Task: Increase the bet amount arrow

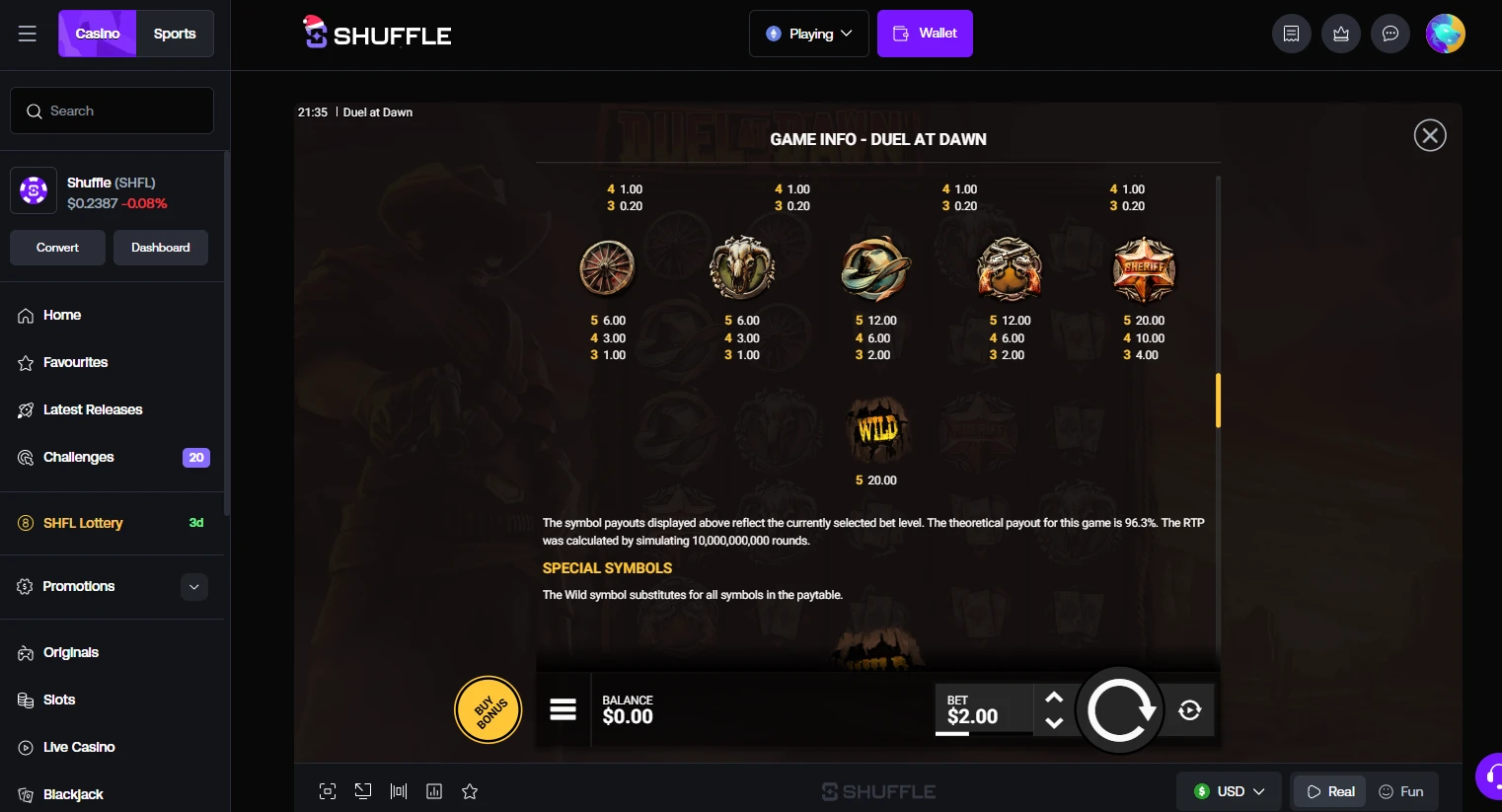Action: click(1054, 698)
